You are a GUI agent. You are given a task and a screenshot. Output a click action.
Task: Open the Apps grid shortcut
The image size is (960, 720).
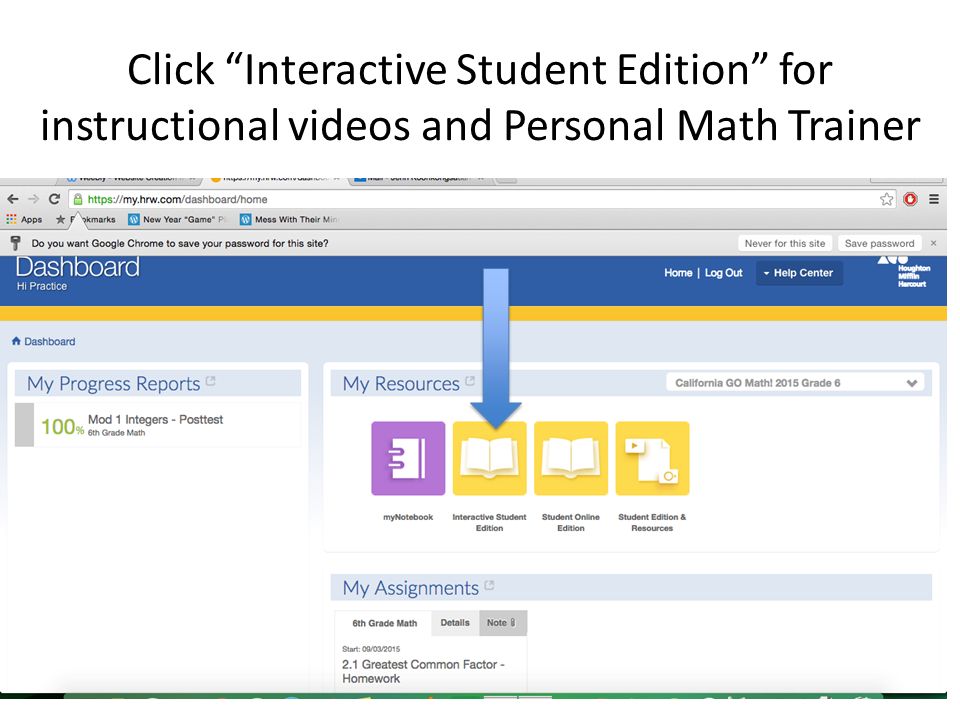pos(24,219)
